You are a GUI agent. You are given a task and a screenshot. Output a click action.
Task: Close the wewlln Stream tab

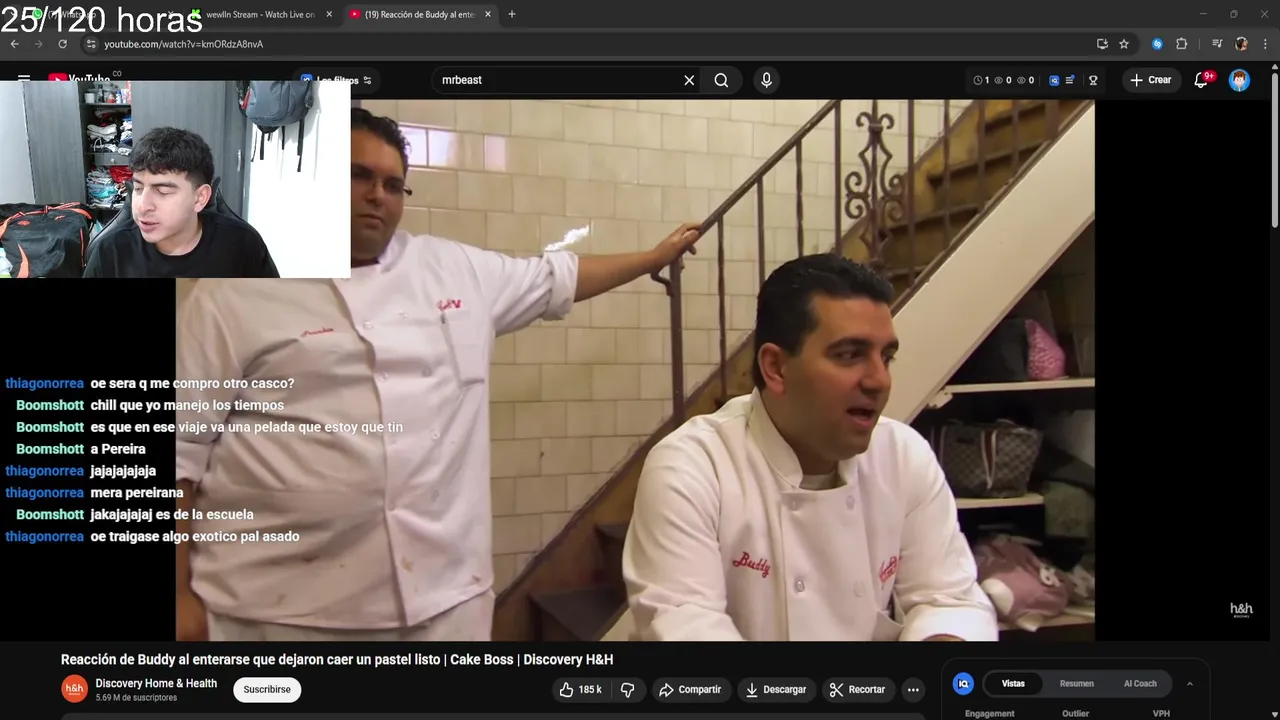[x=329, y=15]
